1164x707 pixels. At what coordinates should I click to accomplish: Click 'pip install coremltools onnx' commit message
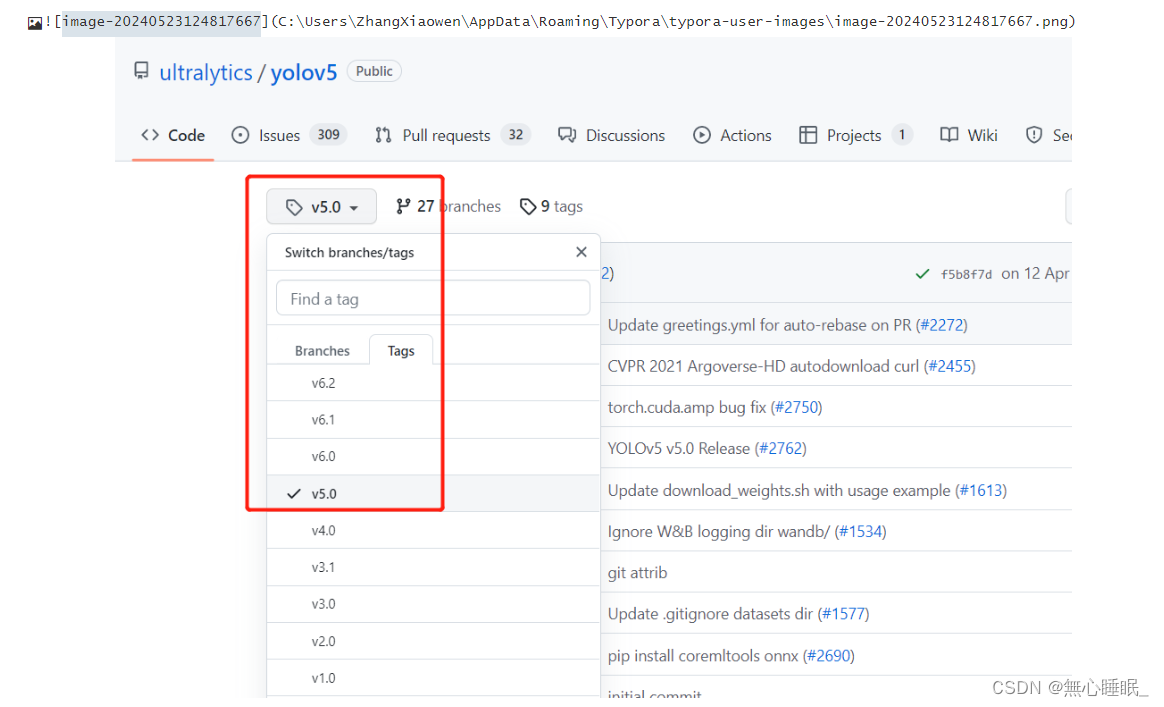point(703,656)
